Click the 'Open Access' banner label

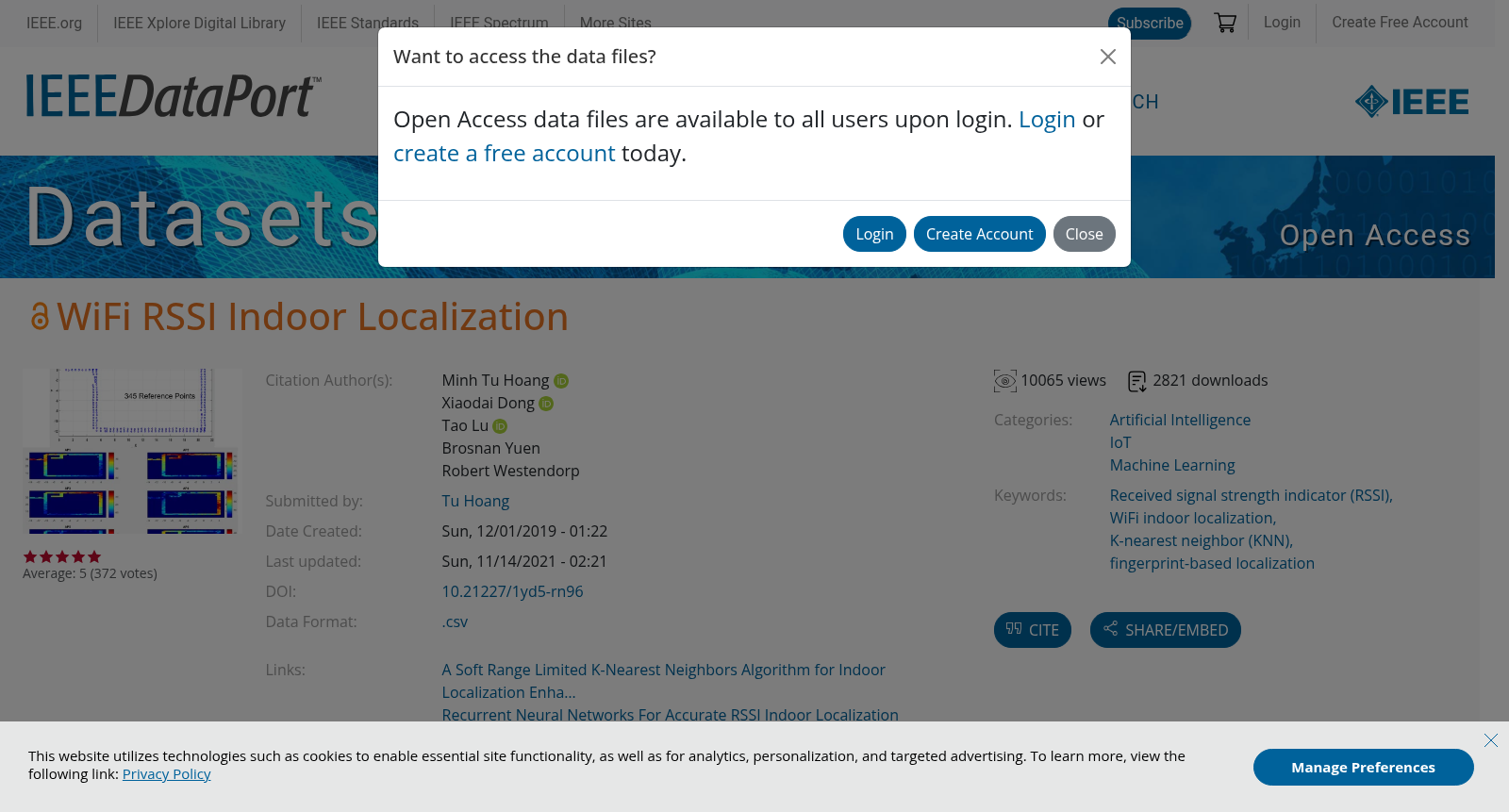pos(1374,235)
